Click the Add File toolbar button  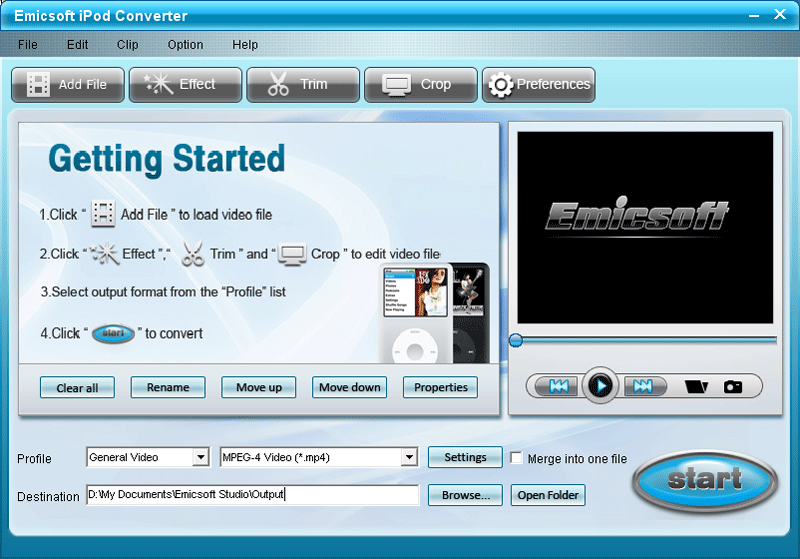click(x=68, y=85)
